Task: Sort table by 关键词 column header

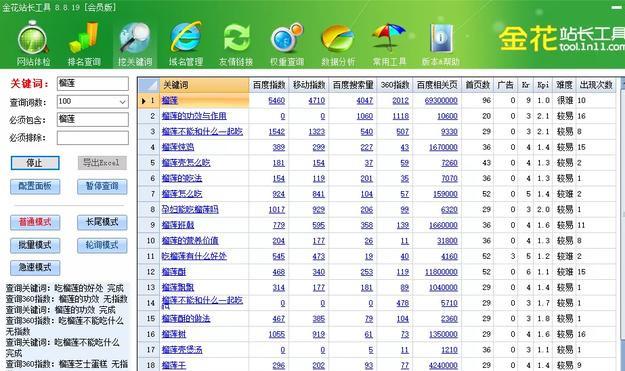Action: 204,85
